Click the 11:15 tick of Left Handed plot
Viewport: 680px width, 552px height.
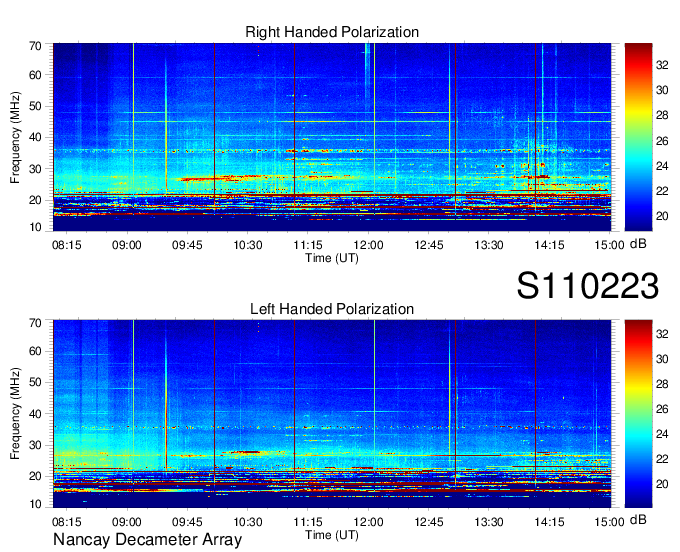[x=308, y=522]
